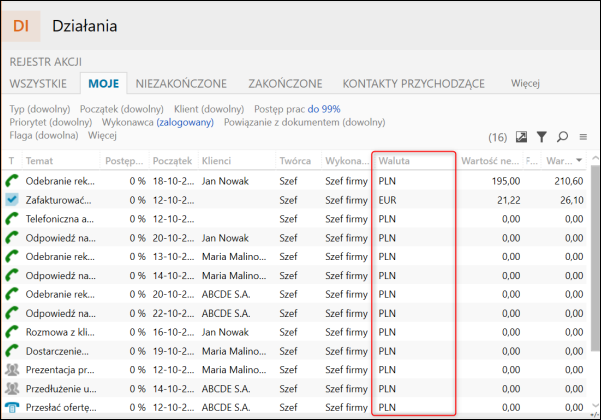Click the 26,10 value cell
601x420 pixels.
click(x=571, y=200)
